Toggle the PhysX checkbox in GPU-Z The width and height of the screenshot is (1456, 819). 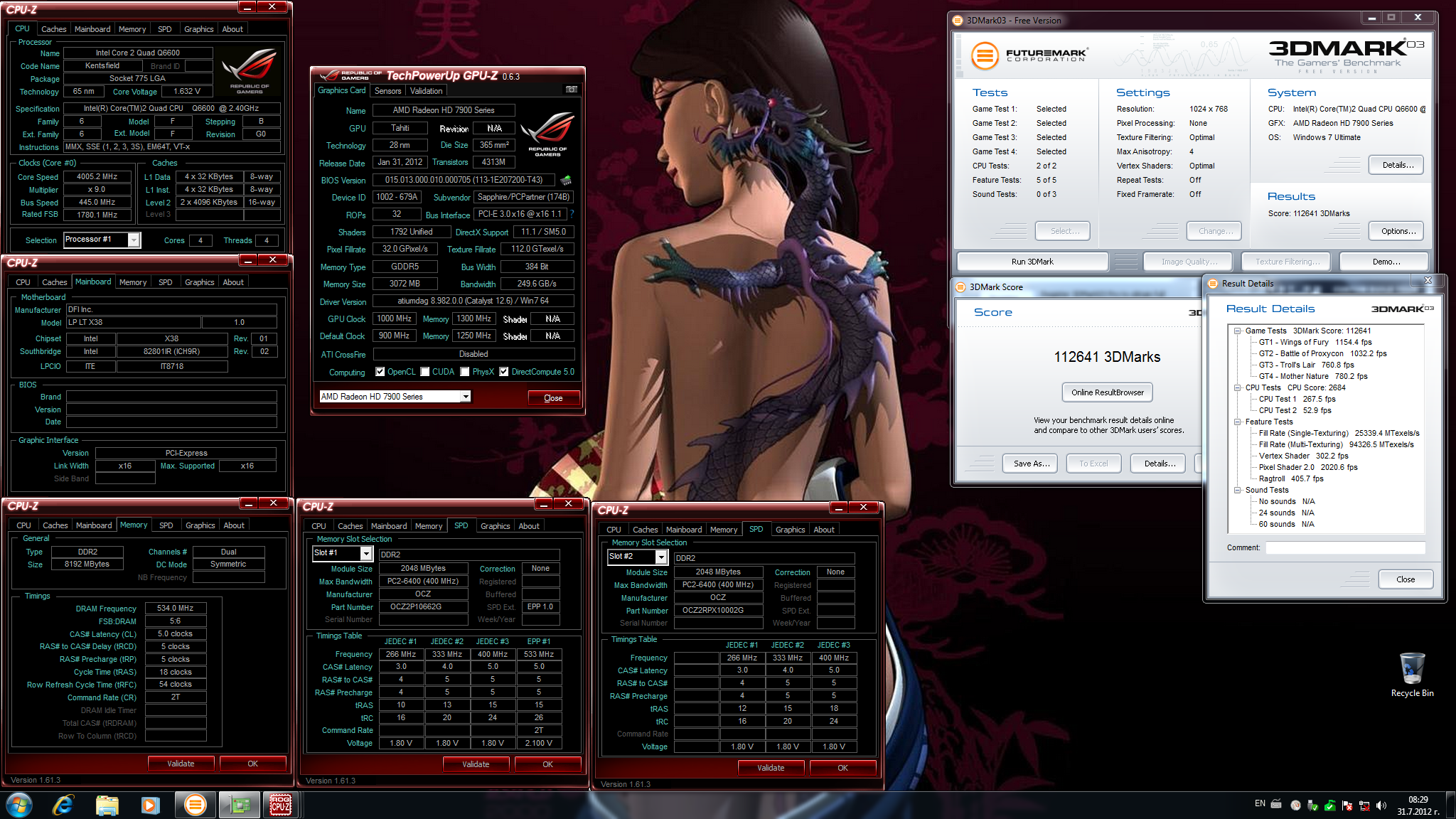[465, 372]
